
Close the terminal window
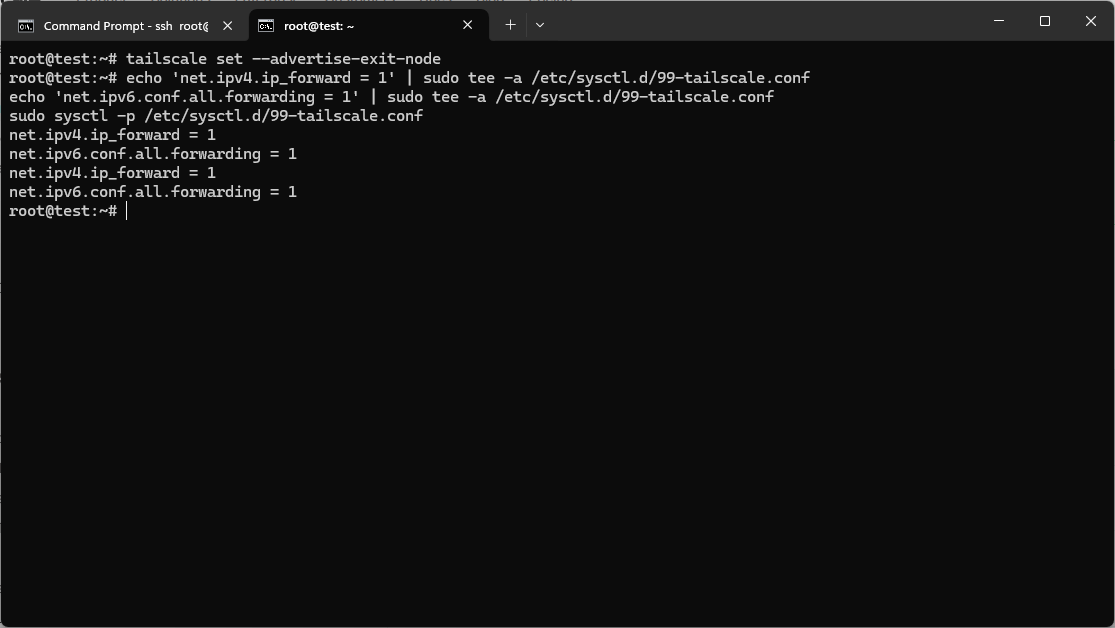(x=1091, y=21)
